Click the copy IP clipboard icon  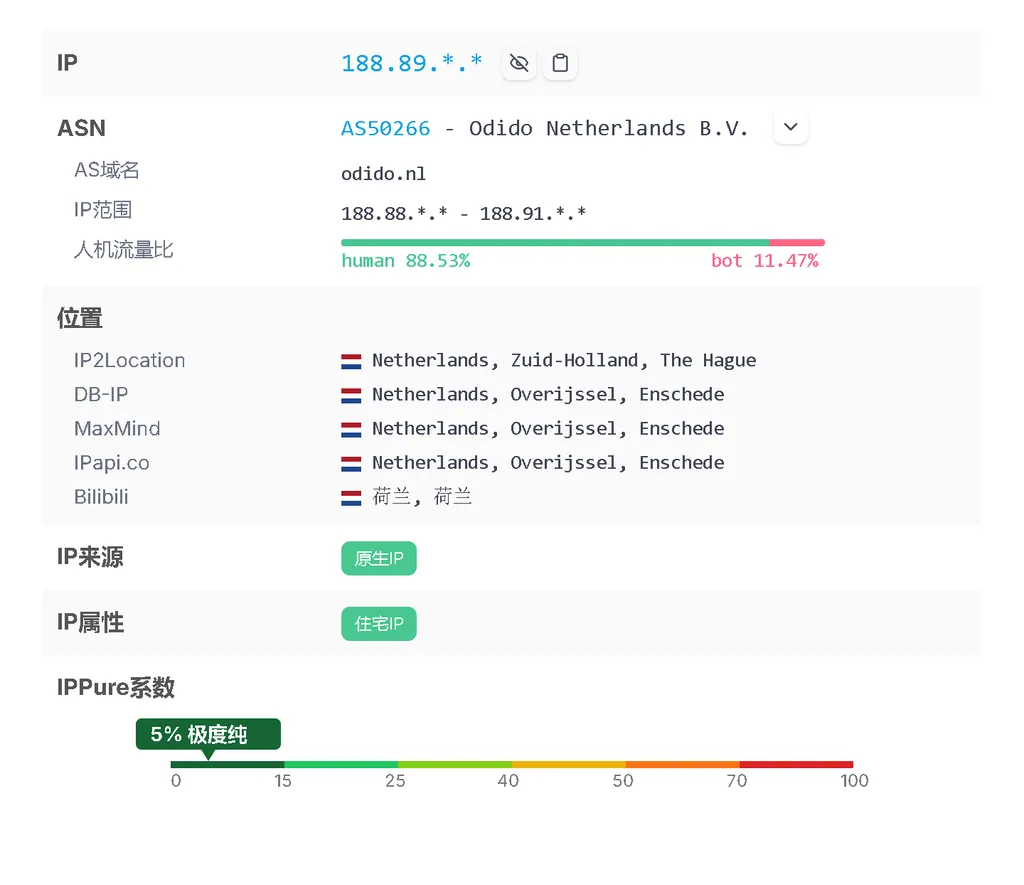(560, 62)
